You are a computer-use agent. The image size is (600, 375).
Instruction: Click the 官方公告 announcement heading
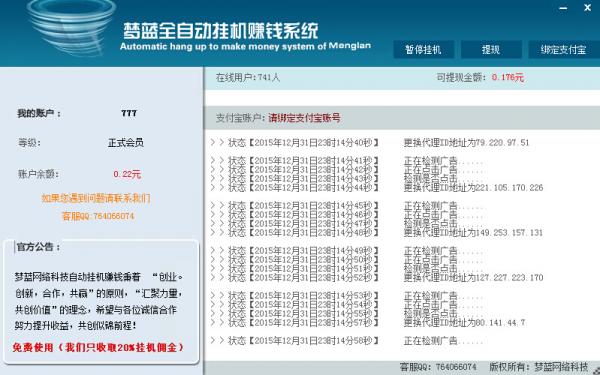(38, 247)
